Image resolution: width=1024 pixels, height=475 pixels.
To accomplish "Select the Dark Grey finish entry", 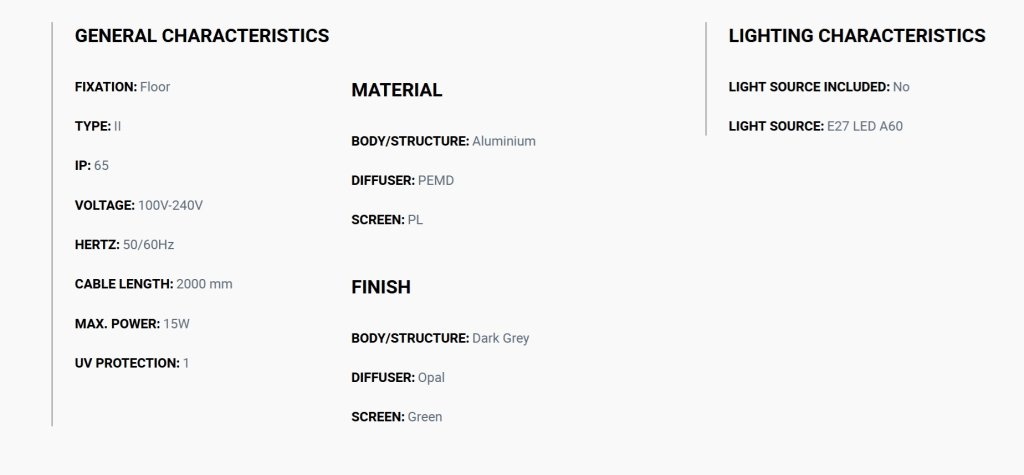I will coord(440,338).
